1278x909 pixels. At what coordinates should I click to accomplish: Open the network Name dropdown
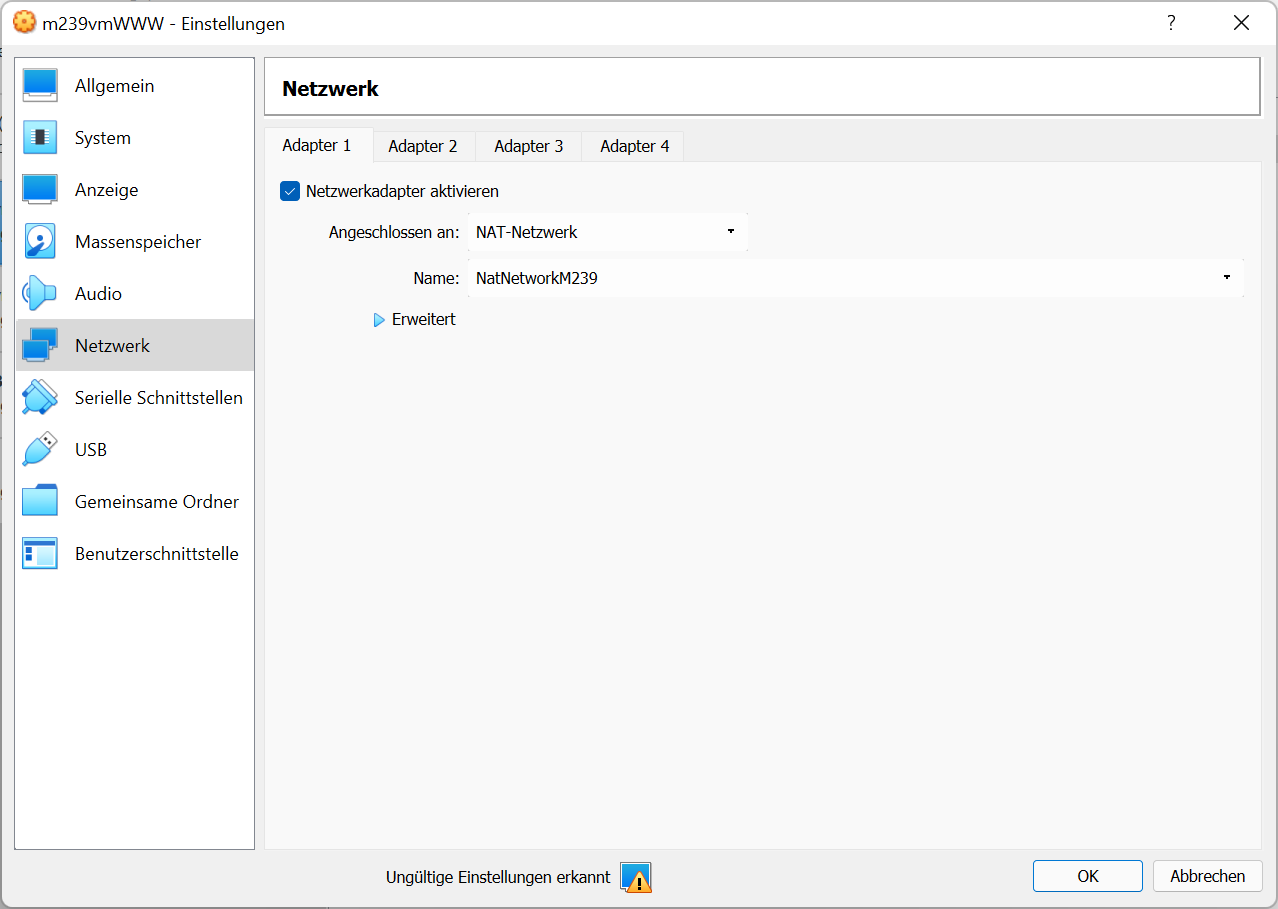[856, 278]
